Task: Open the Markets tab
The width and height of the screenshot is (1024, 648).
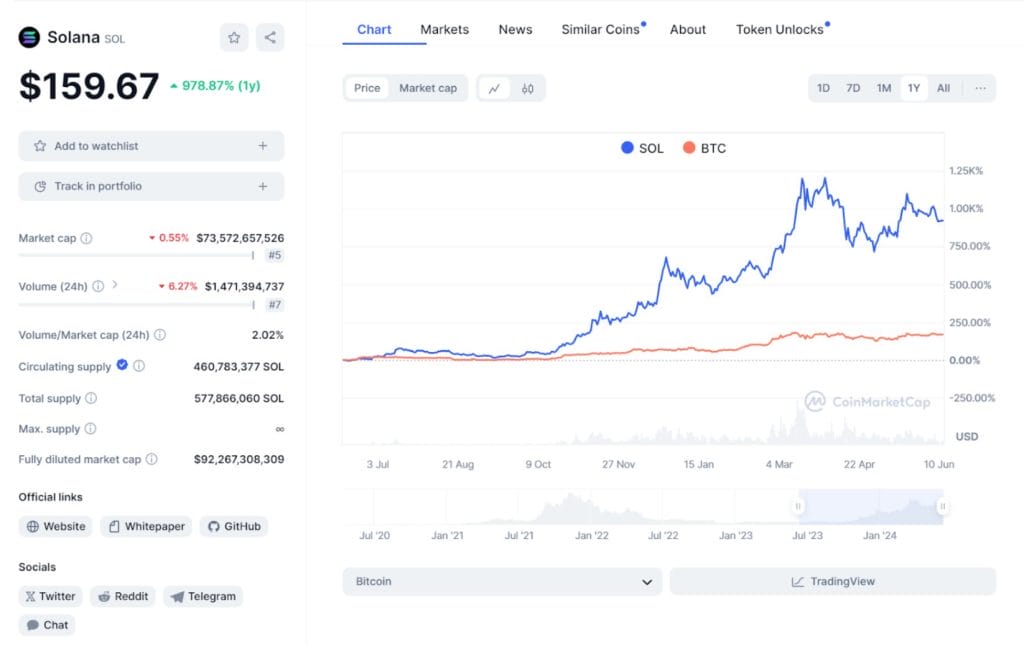Action: [x=444, y=29]
